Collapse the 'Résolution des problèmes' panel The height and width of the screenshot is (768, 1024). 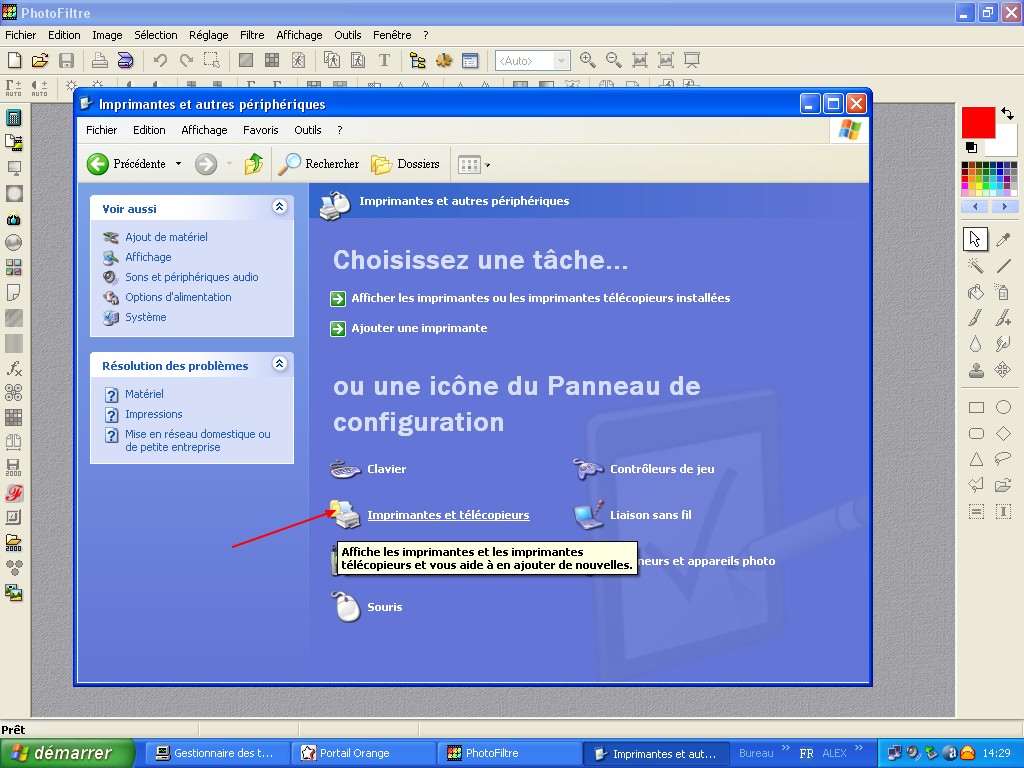pyautogui.click(x=279, y=365)
